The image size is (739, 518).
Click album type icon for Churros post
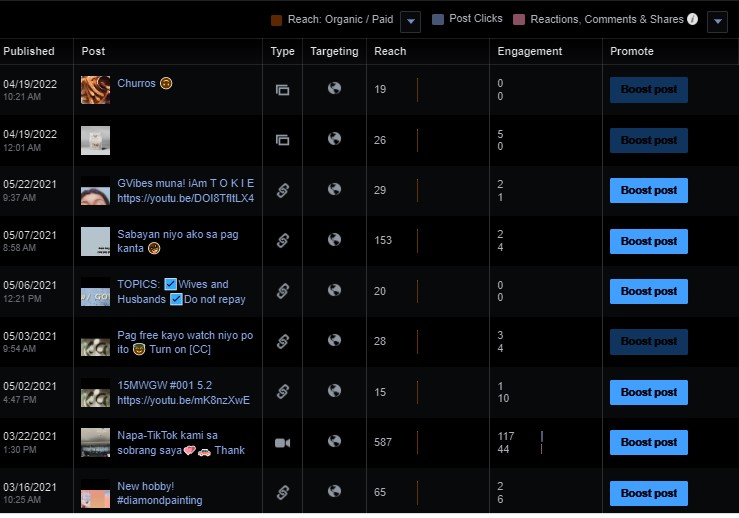click(282, 89)
